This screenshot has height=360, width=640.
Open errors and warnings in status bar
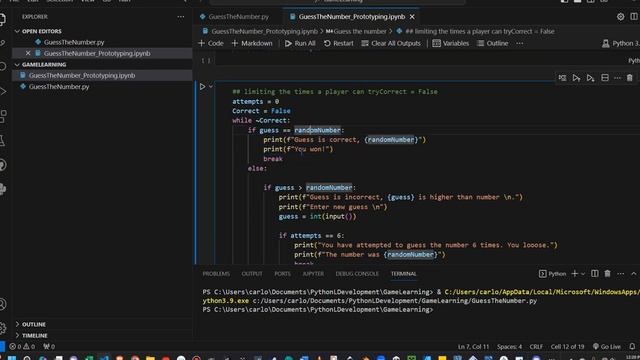tap(22, 347)
